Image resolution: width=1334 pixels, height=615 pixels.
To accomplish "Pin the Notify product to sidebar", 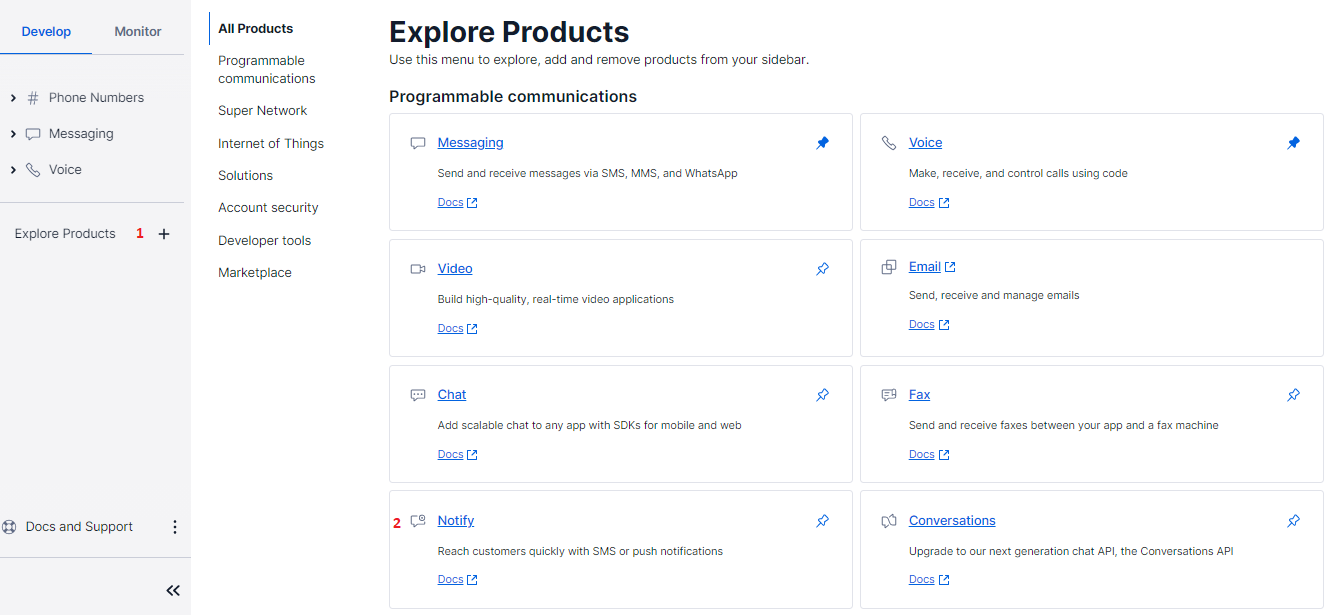I will pyautogui.click(x=822, y=521).
